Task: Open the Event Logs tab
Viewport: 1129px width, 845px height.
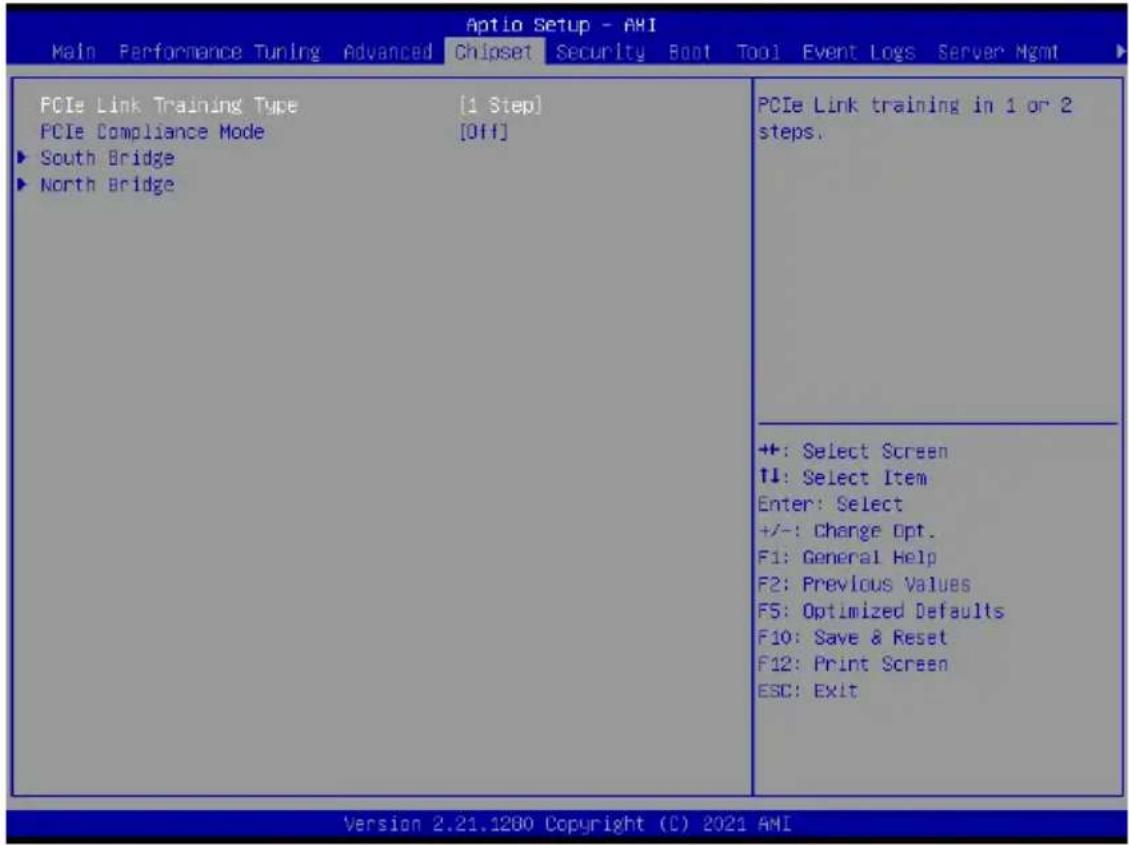Action: tap(858, 53)
